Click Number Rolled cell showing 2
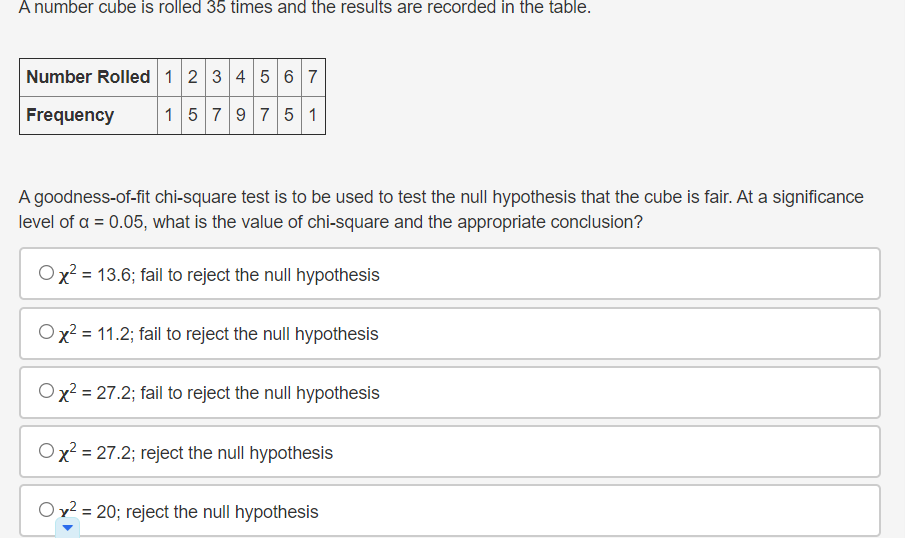Viewport: 905px width, 538px height. click(x=193, y=77)
